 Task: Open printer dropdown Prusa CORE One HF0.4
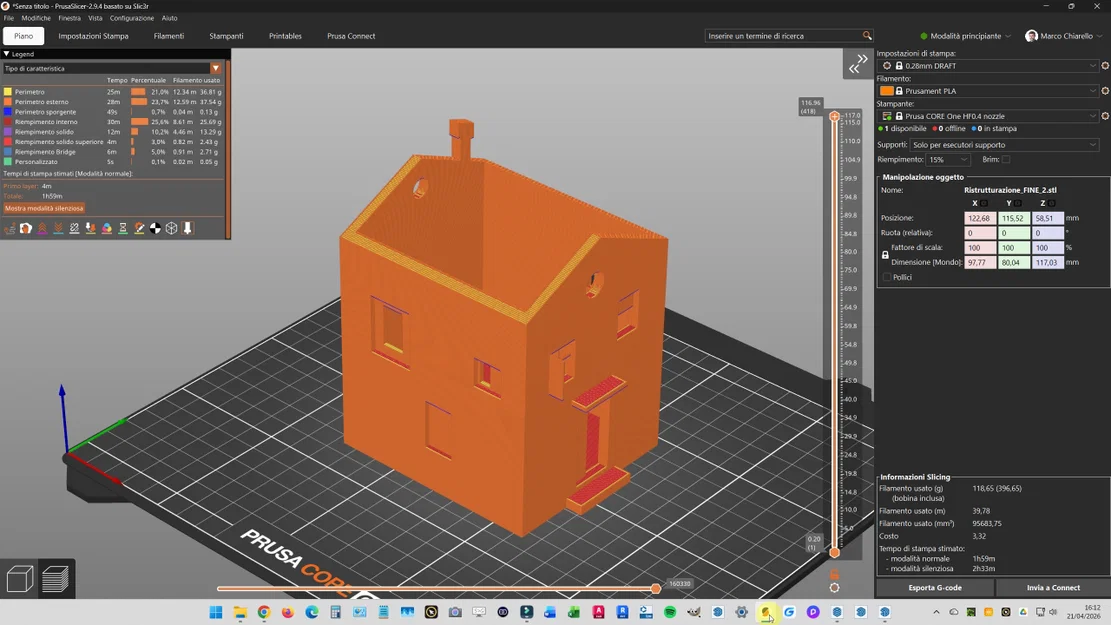coord(988,116)
